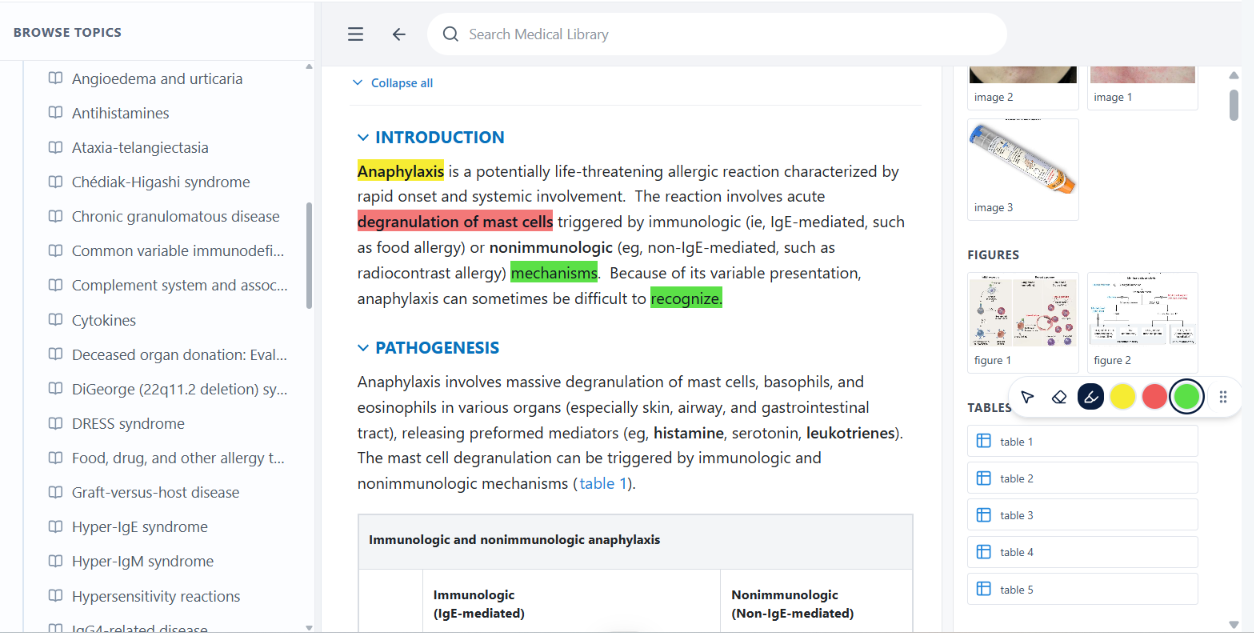Collapse the PATHOGENESIS section
This screenshot has height=633, width=1254.
click(363, 348)
